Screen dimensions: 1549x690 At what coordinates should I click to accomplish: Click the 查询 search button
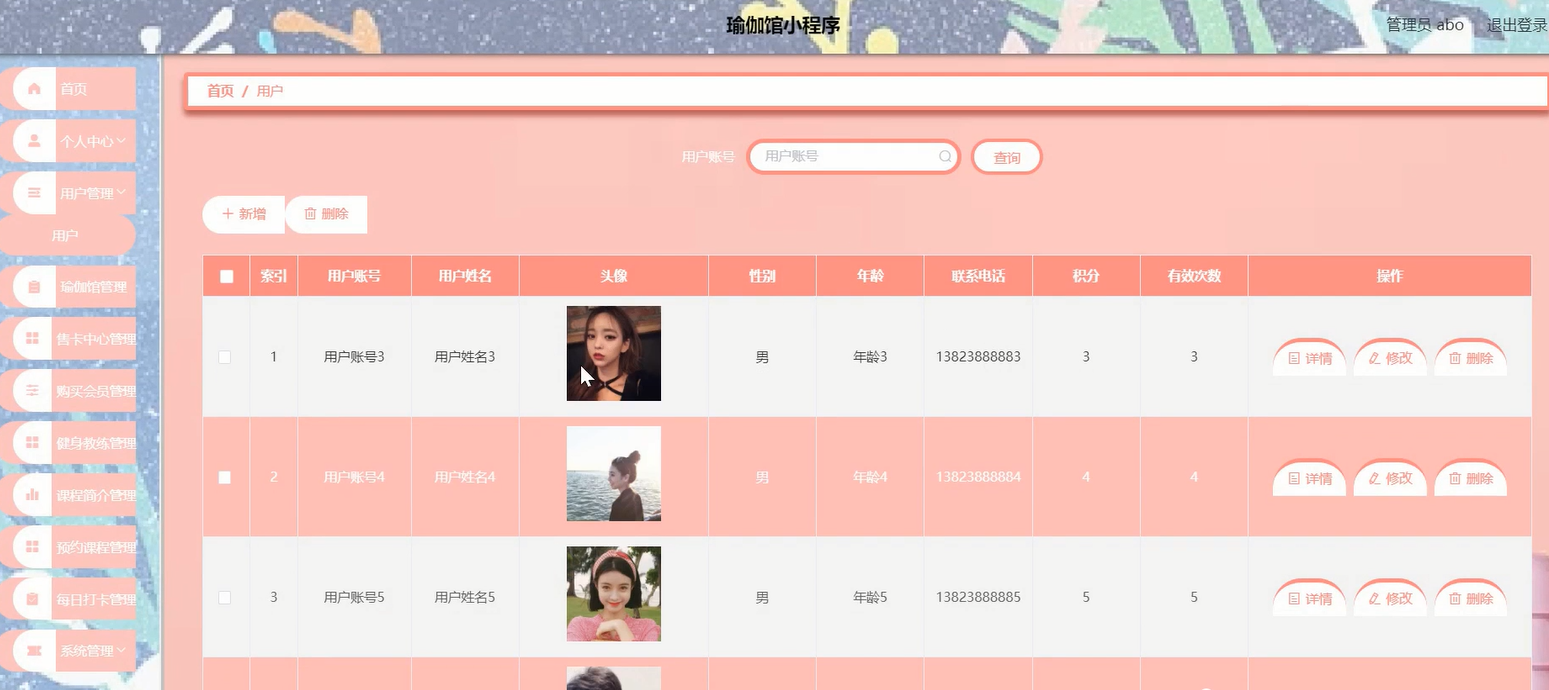click(x=1007, y=157)
